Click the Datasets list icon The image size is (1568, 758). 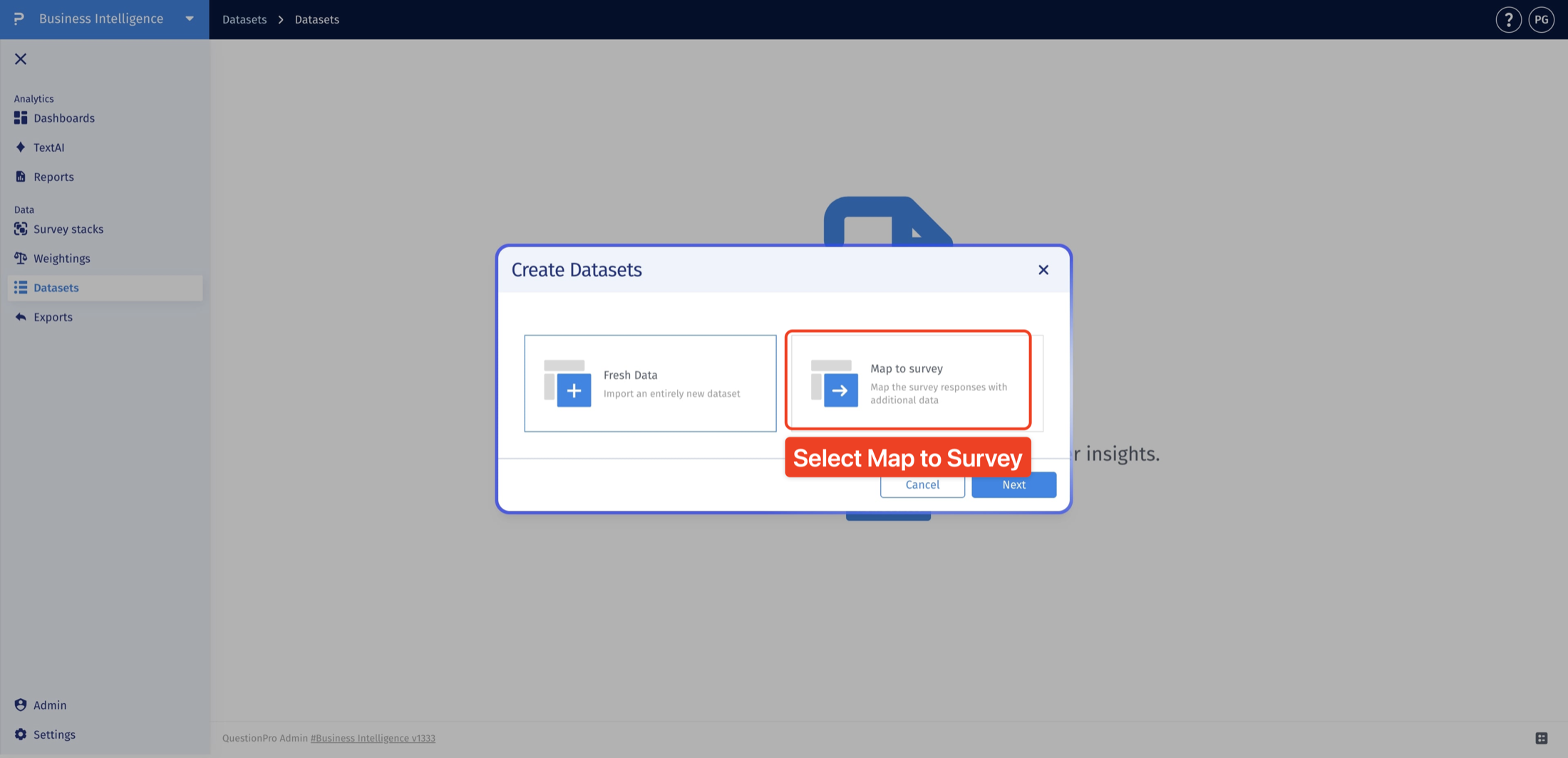[21, 287]
